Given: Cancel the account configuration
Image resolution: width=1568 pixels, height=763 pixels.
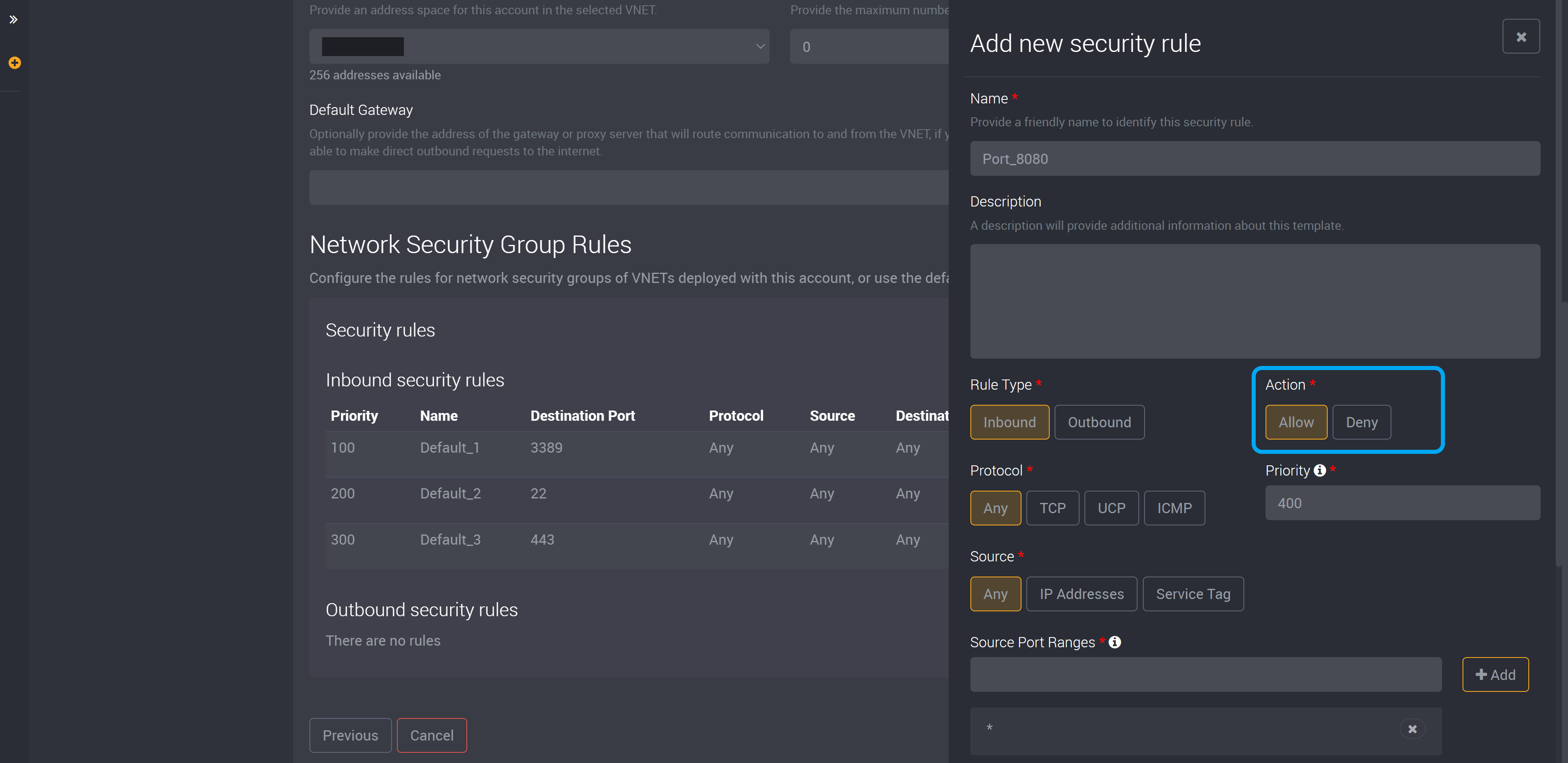Looking at the screenshot, I should tap(432, 735).
